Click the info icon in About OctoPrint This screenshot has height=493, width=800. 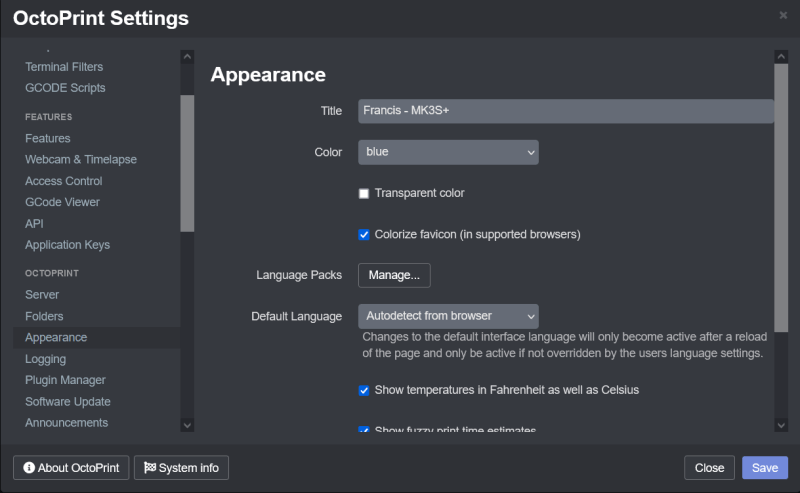[x=29, y=467]
